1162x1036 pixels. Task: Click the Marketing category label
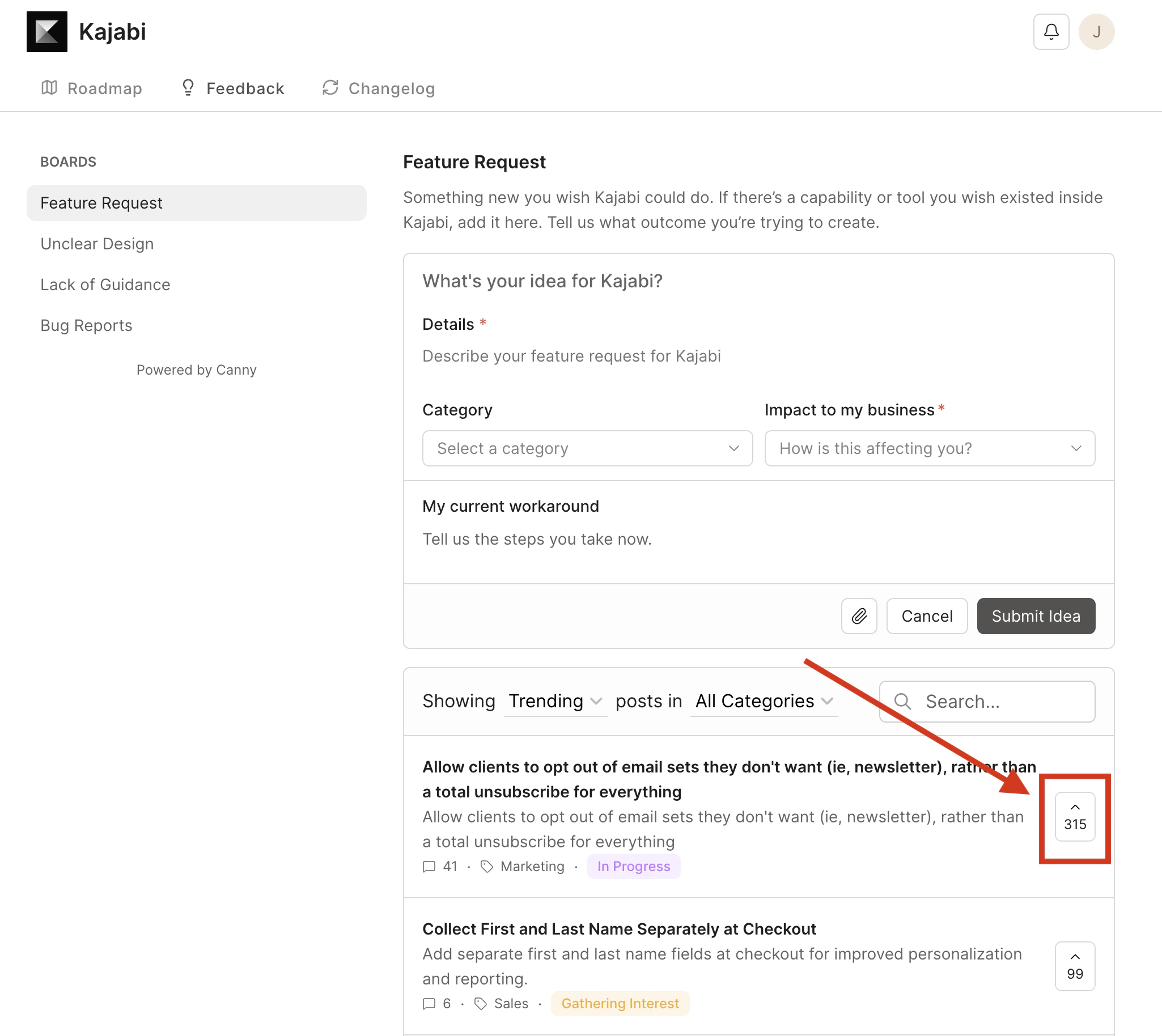(532, 867)
